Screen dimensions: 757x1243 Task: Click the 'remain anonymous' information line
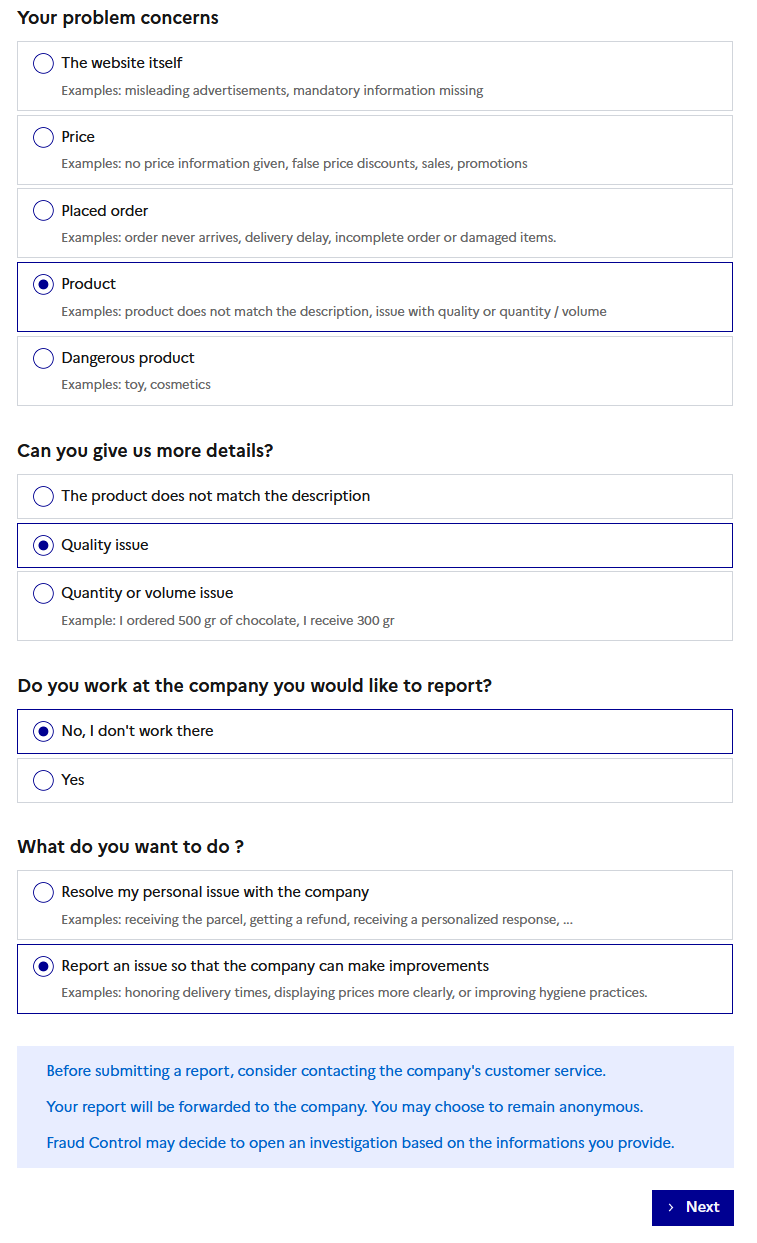344,1107
